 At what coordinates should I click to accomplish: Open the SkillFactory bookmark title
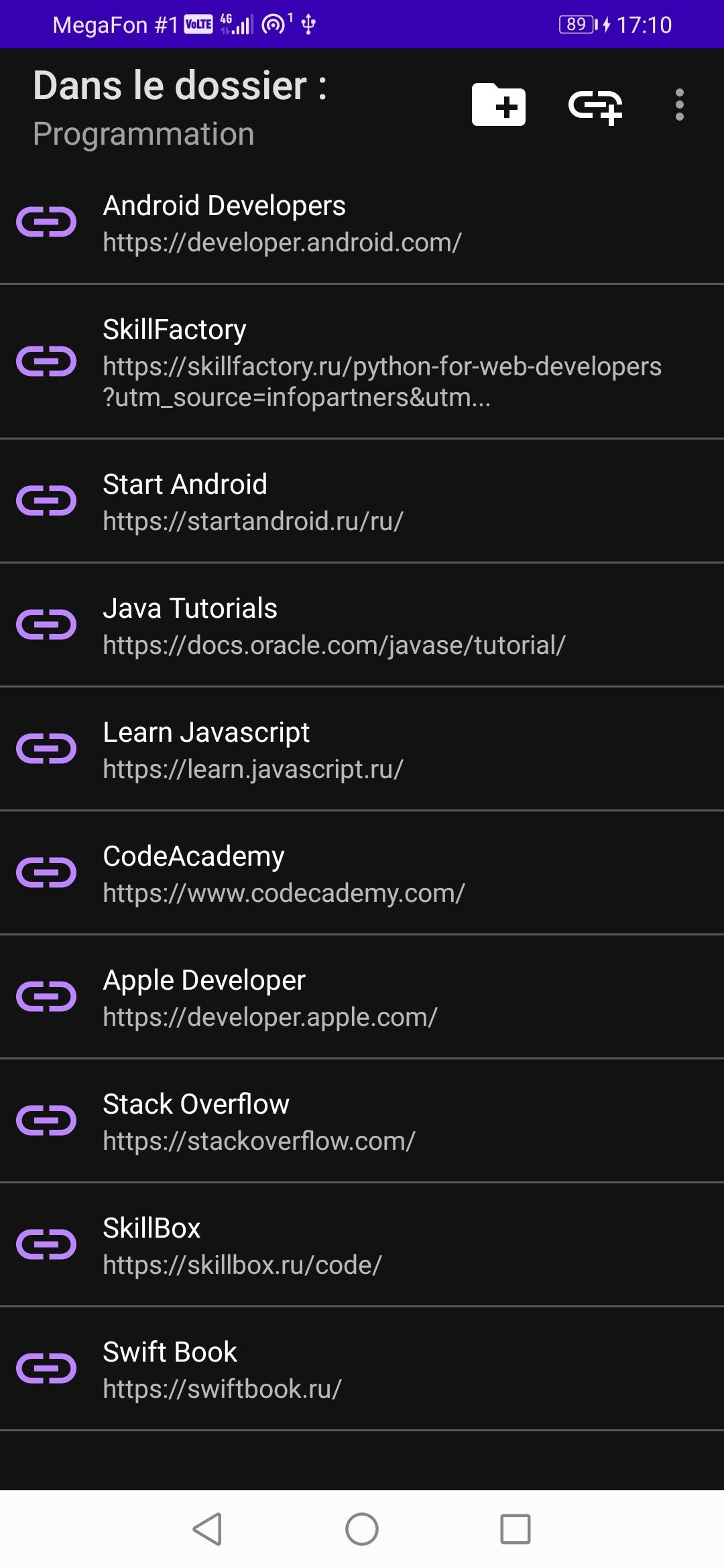point(174,330)
